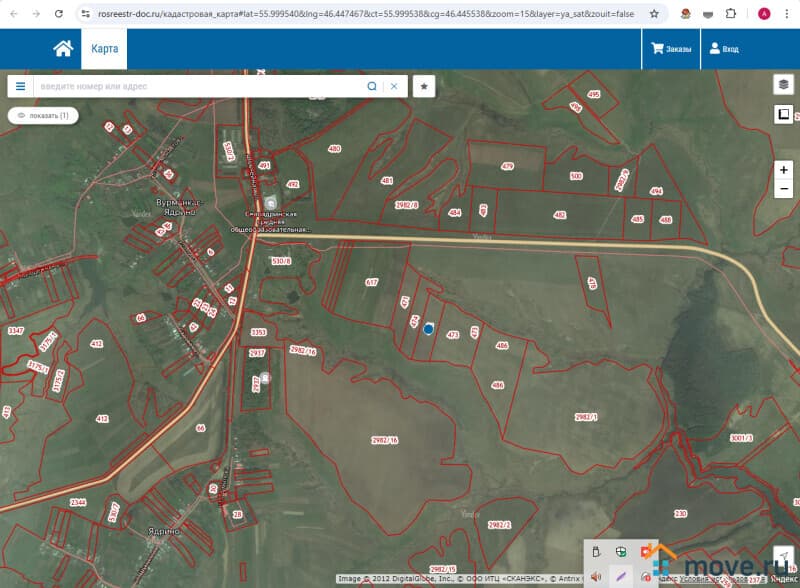This screenshot has width=800, height=588.
Task: Reload the page in browser
Action: [59, 14]
